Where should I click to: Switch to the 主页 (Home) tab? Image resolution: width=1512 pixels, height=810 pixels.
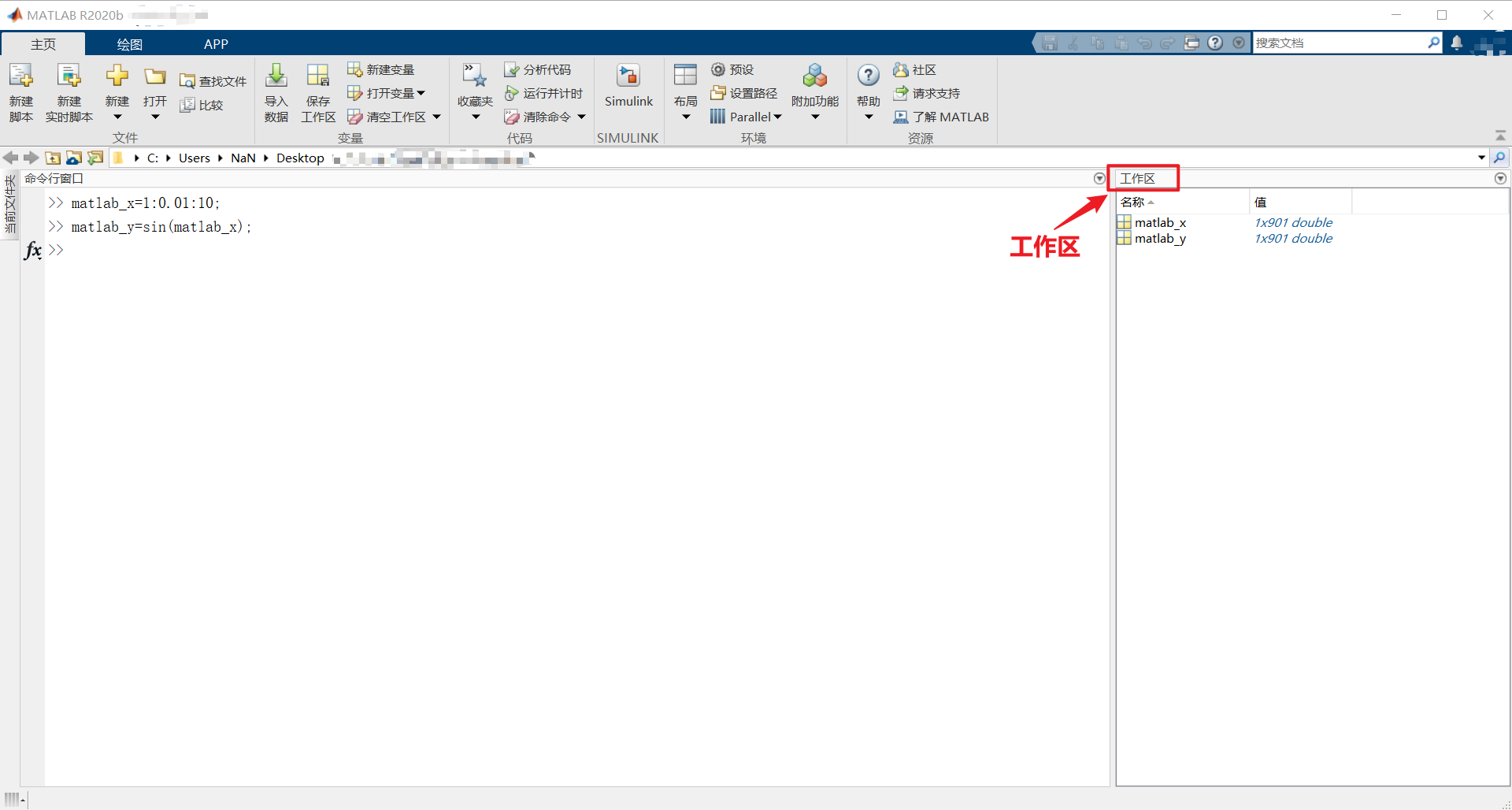[x=43, y=44]
